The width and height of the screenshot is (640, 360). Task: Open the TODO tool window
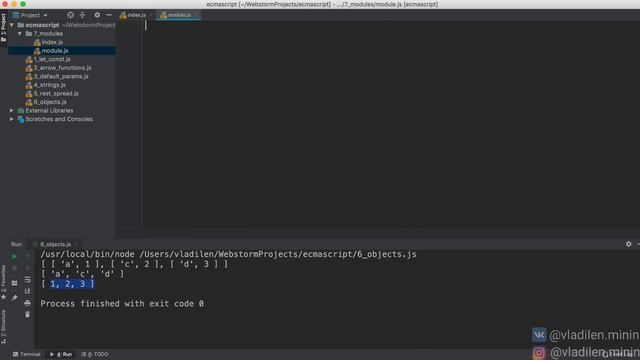click(x=95, y=354)
